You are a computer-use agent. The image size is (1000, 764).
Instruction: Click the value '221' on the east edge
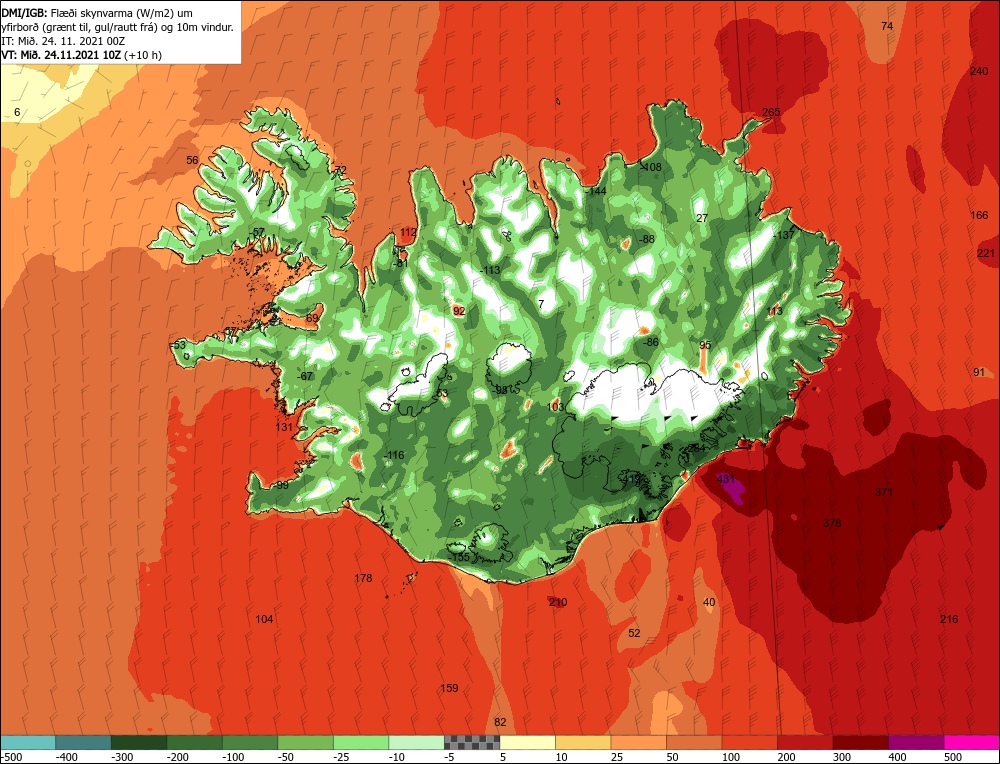[985, 254]
